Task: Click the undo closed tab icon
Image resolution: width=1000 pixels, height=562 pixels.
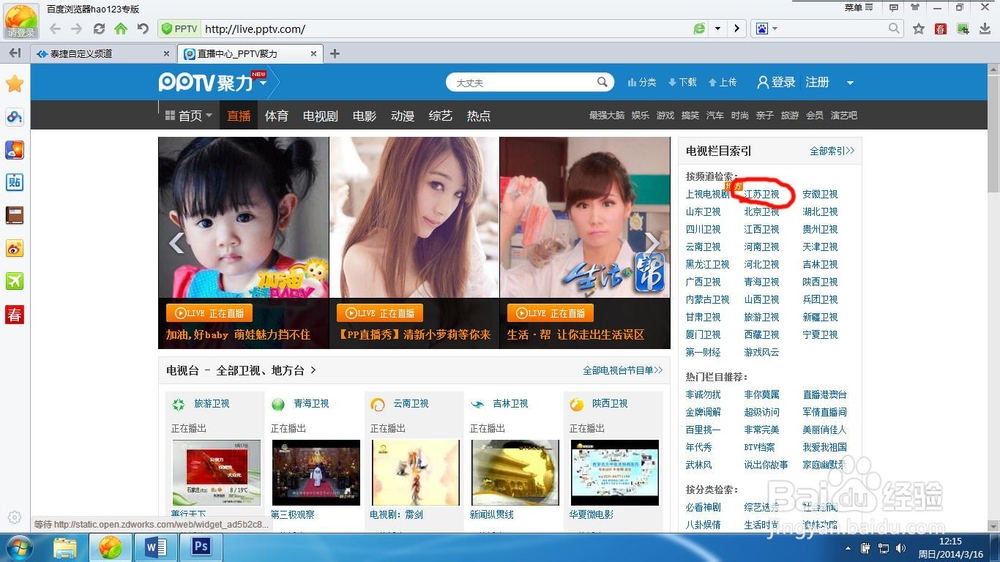Action: [x=142, y=29]
